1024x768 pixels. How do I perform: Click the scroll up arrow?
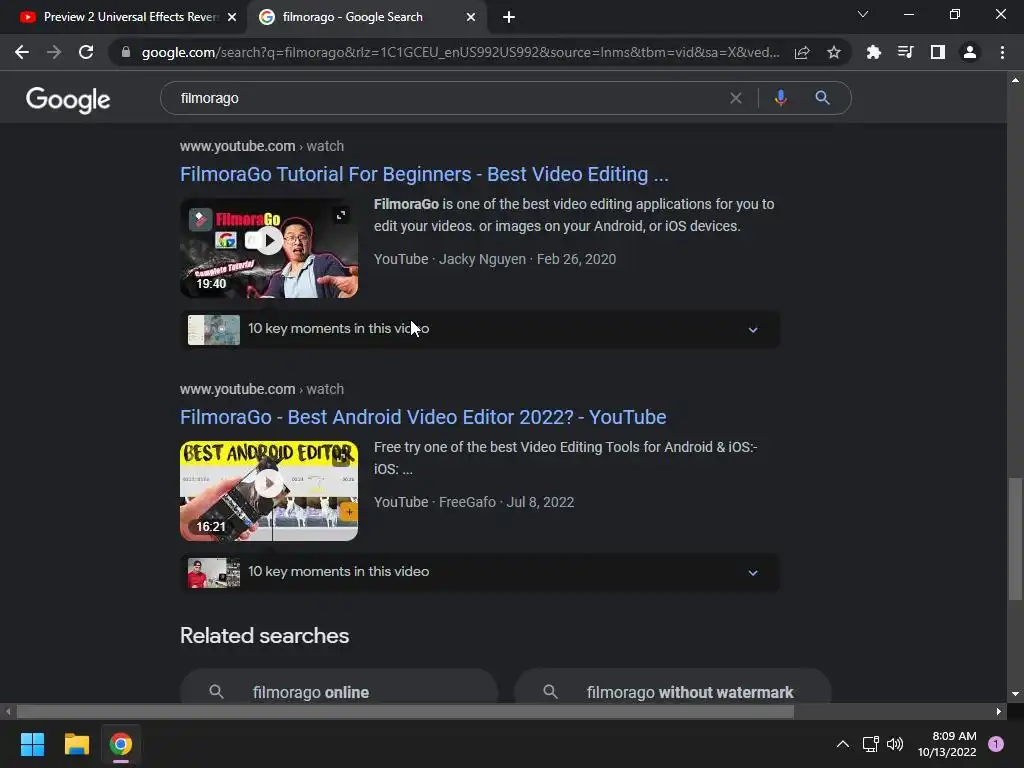[x=1015, y=80]
